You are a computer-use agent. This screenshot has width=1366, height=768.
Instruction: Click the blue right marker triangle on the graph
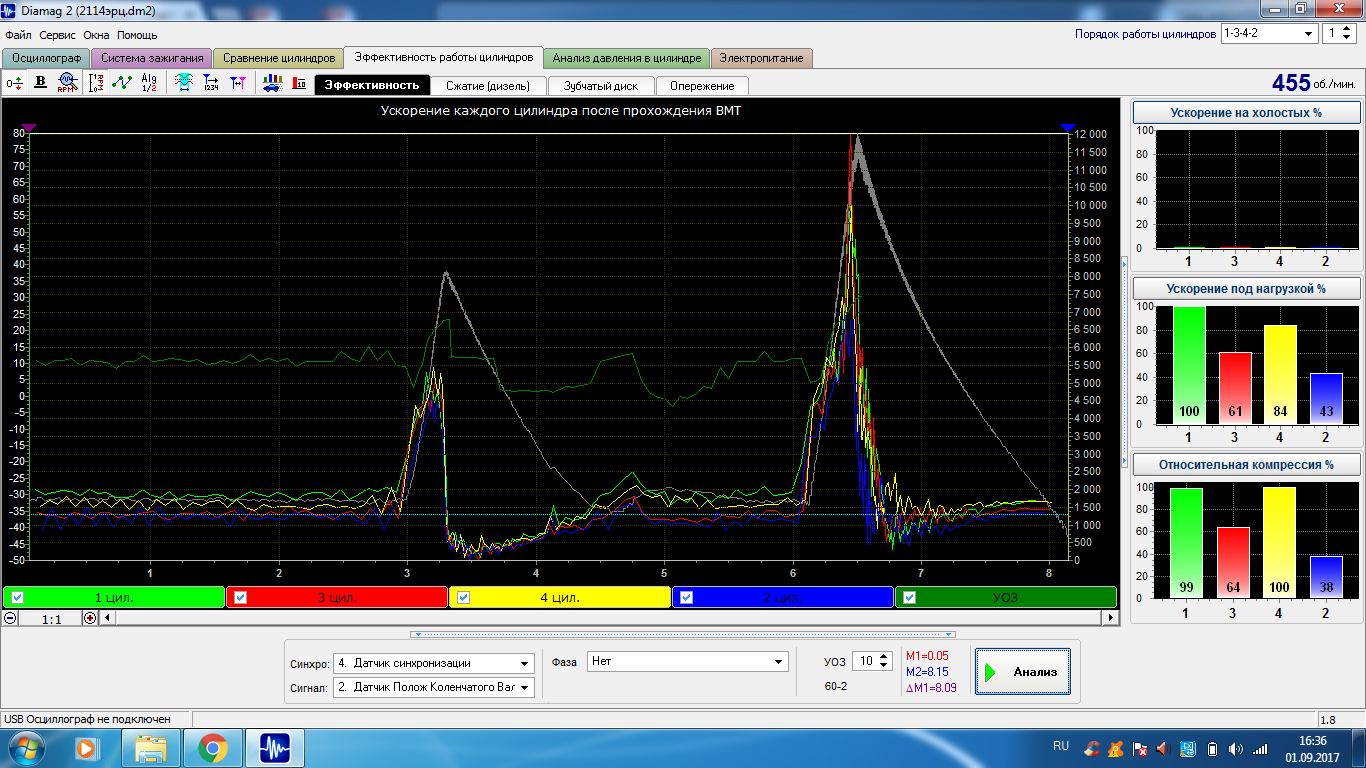[1067, 128]
